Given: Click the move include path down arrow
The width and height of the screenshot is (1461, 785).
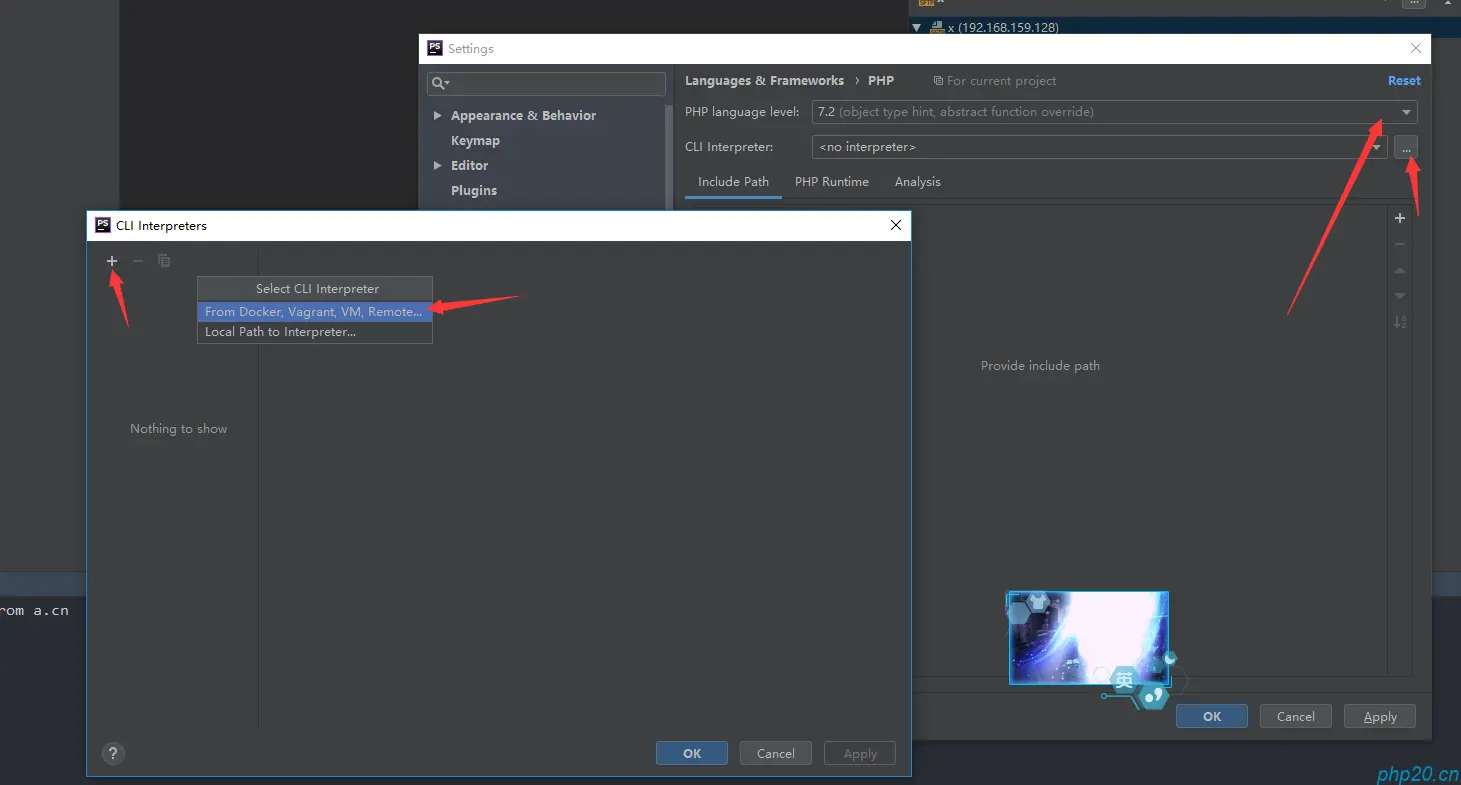Looking at the screenshot, I should (x=1400, y=296).
